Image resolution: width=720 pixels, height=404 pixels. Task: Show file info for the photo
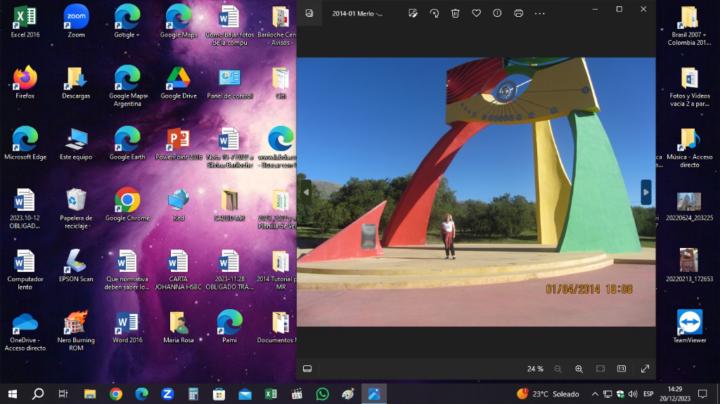click(x=497, y=13)
